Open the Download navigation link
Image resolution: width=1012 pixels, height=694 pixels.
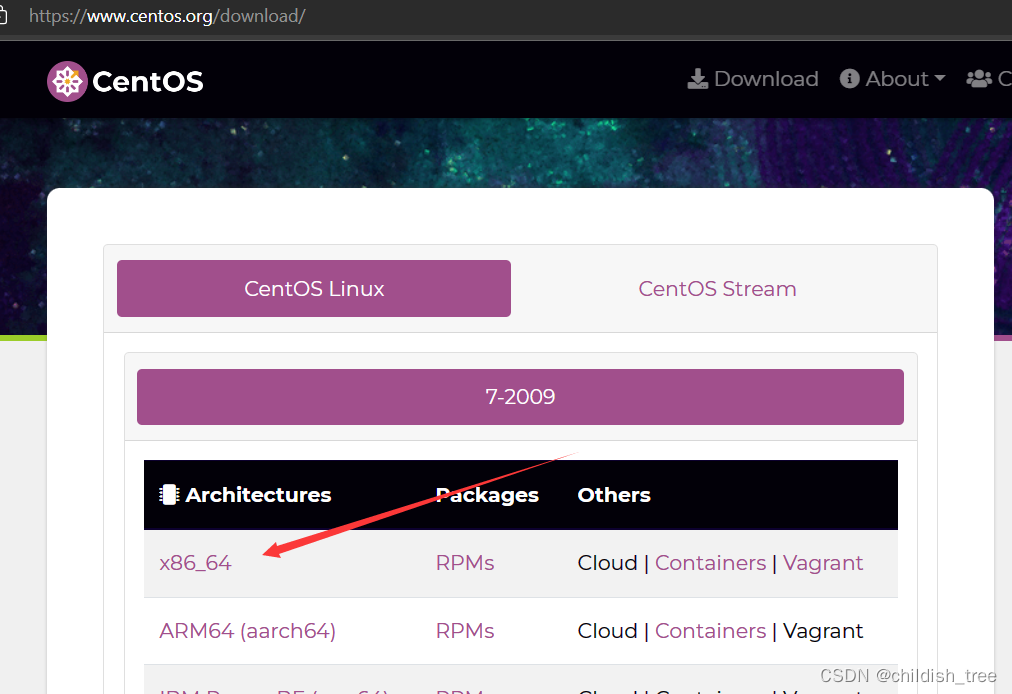tap(753, 79)
